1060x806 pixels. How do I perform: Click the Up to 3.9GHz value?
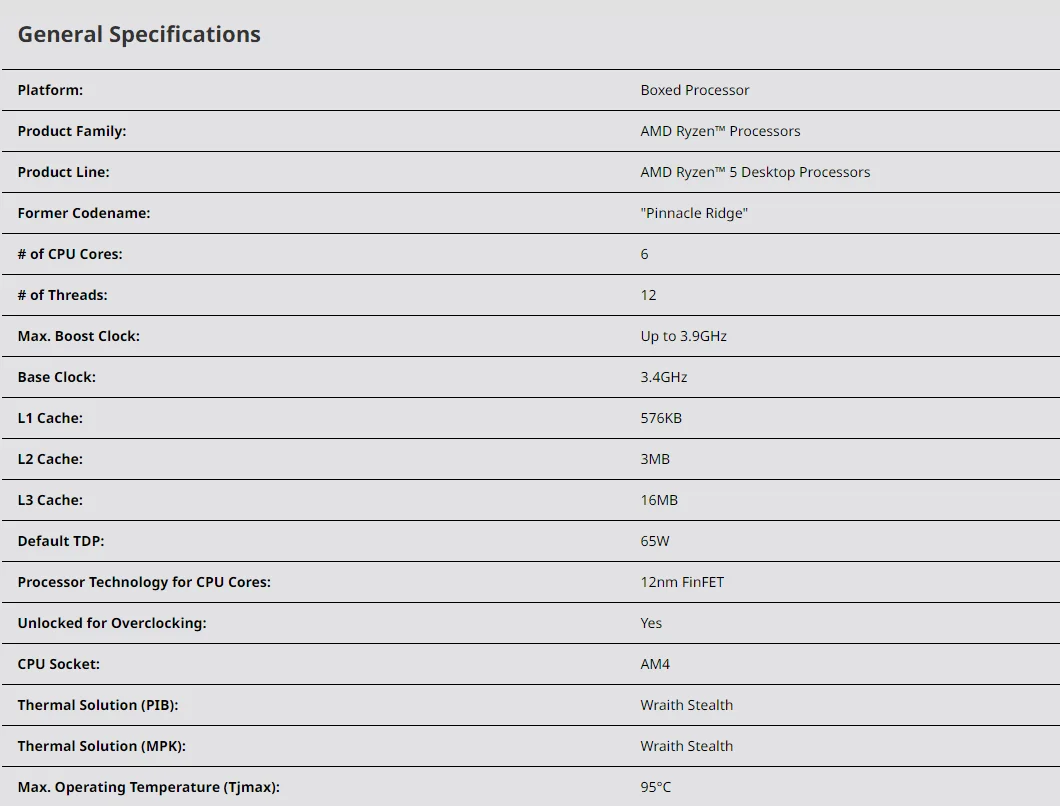click(684, 336)
